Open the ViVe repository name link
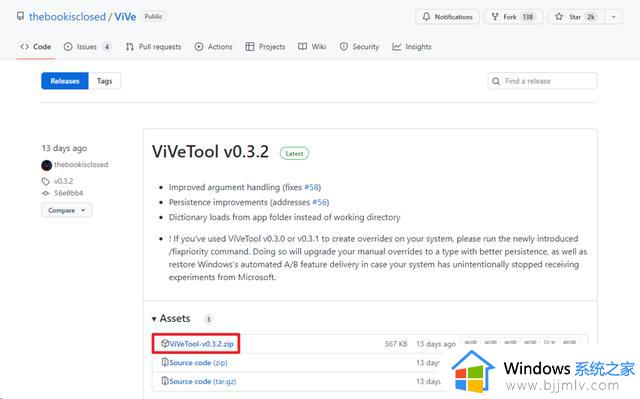The image size is (640, 399). coord(125,17)
